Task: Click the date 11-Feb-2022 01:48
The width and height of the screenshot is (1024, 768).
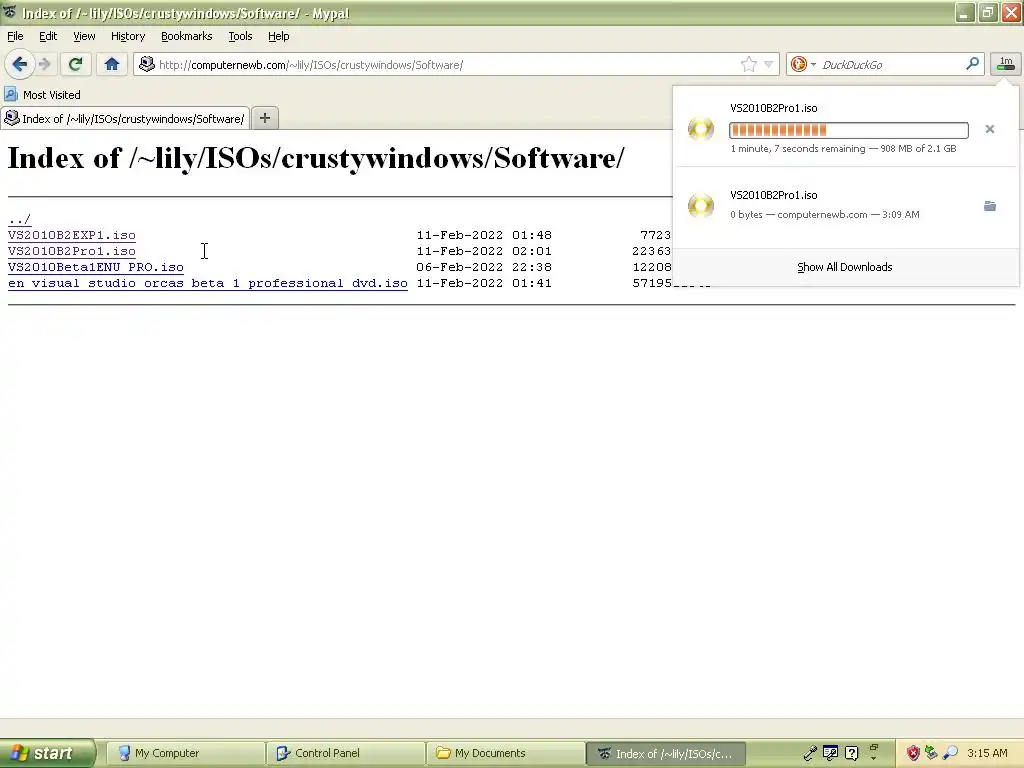Action: click(484, 235)
